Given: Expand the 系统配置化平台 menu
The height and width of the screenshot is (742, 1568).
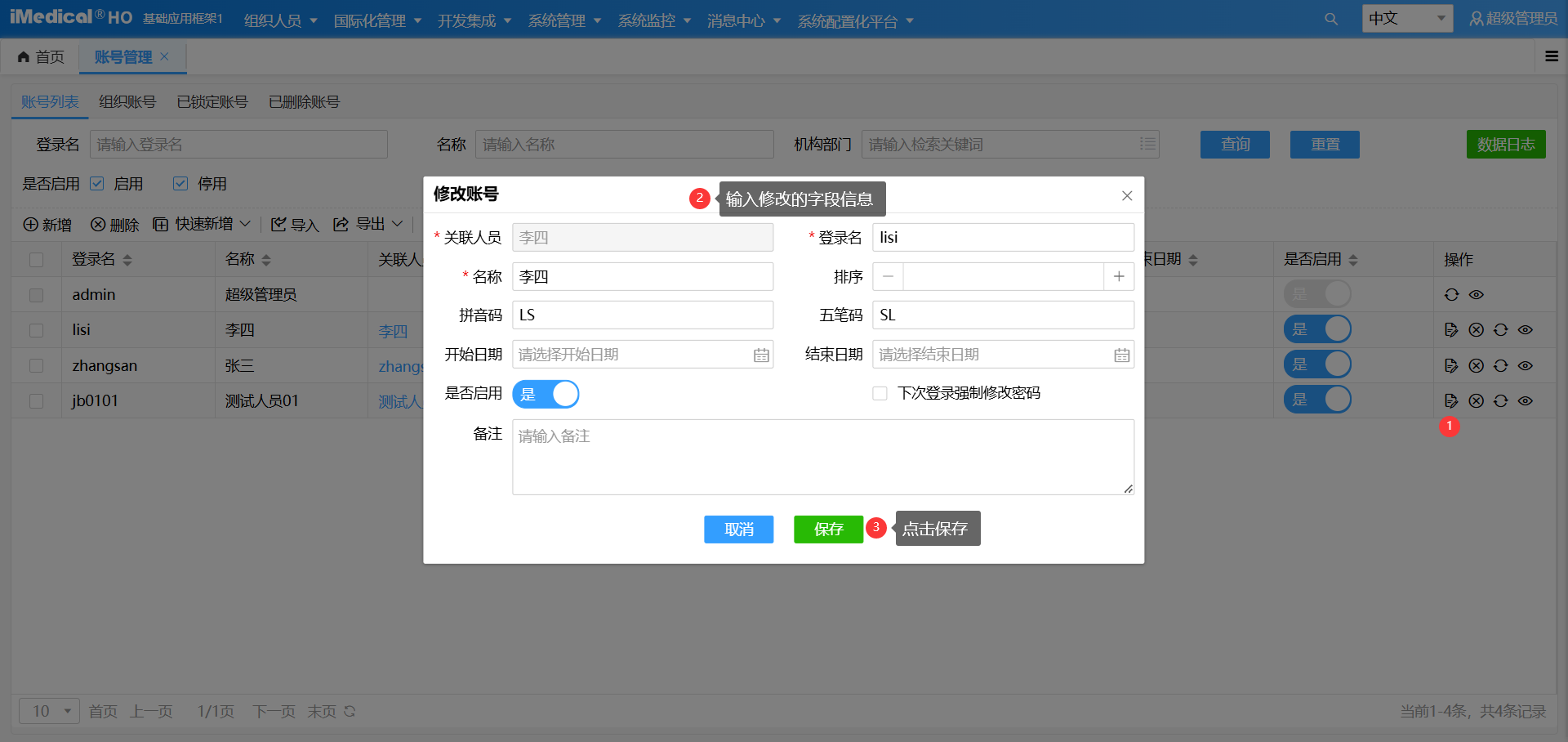Looking at the screenshot, I should click(x=855, y=21).
